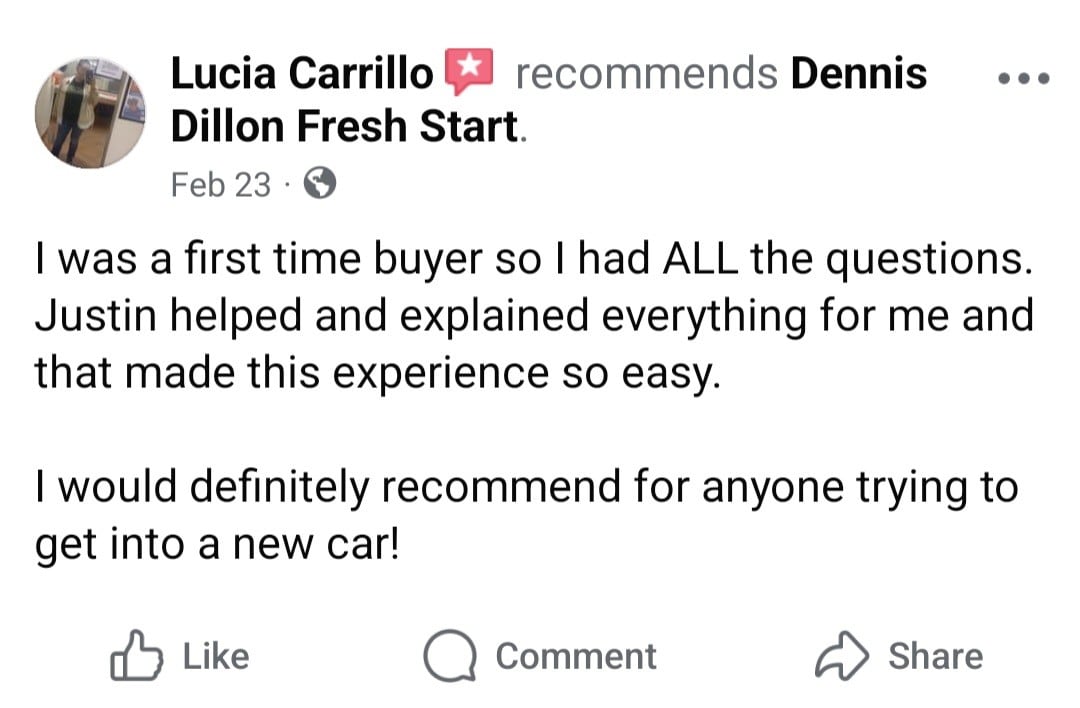Toggle the post's public visibility setting
This screenshot has width=1080, height=708.
coord(321,183)
